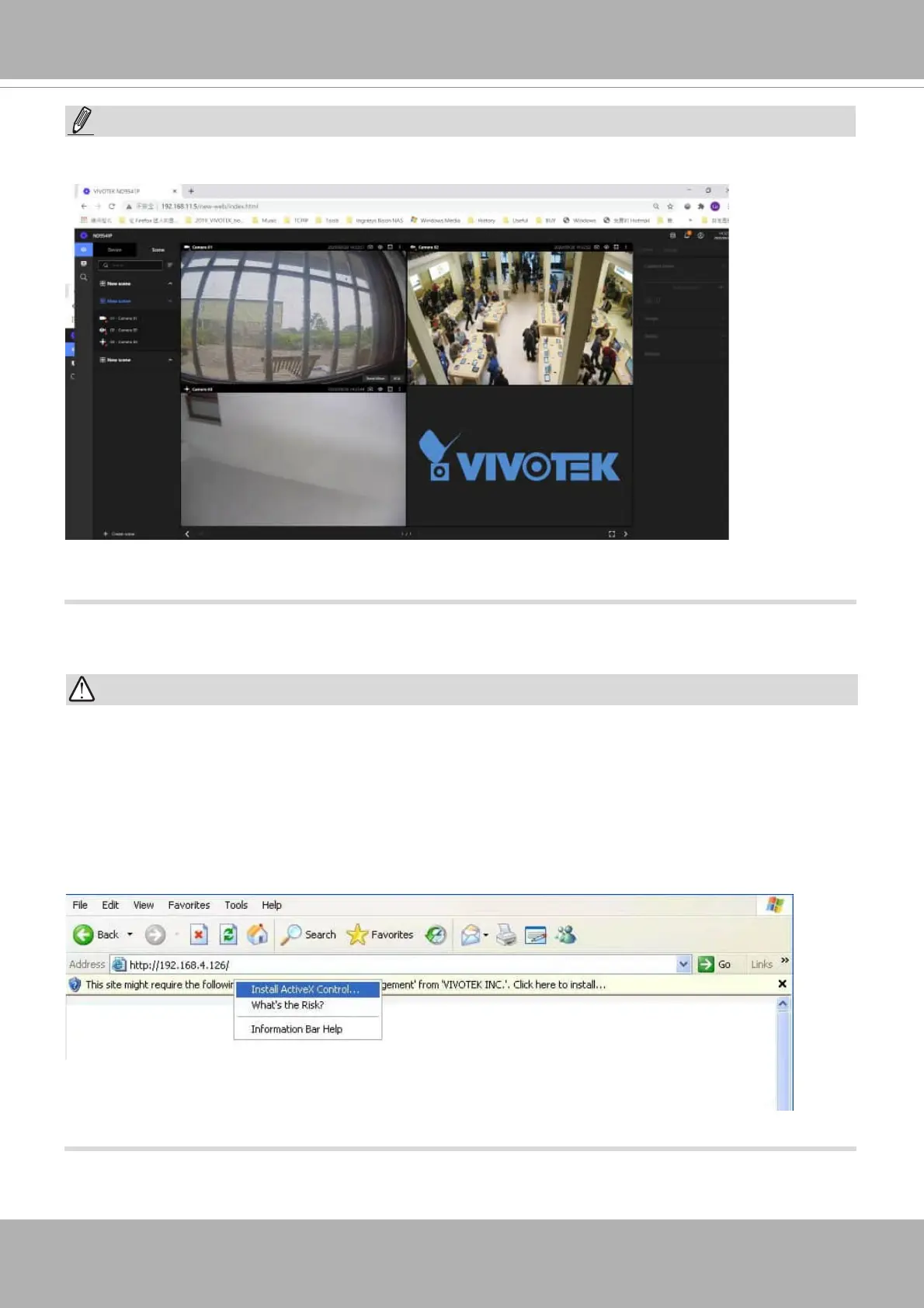Click the scroll up arrow in the IE page
924x1308 pixels.
[x=783, y=1004]
